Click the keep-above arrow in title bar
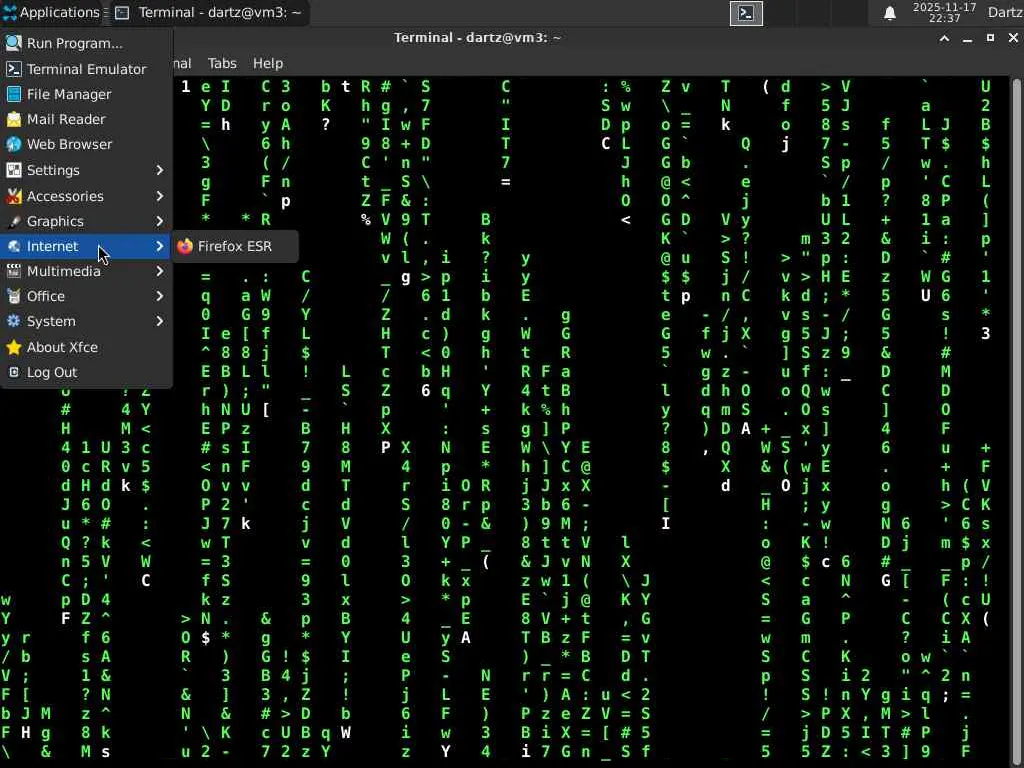The image size is (1024, 768). point(944,38)
